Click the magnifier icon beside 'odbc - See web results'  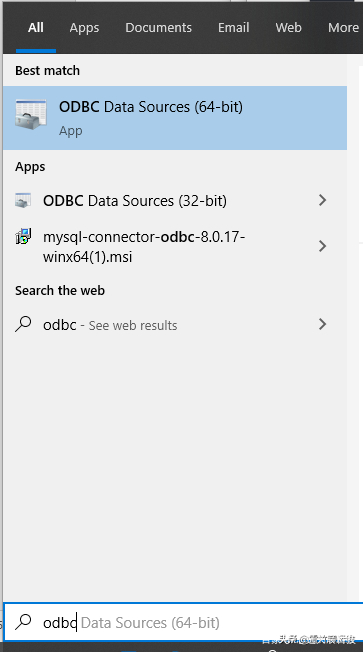tap(23, 324)
